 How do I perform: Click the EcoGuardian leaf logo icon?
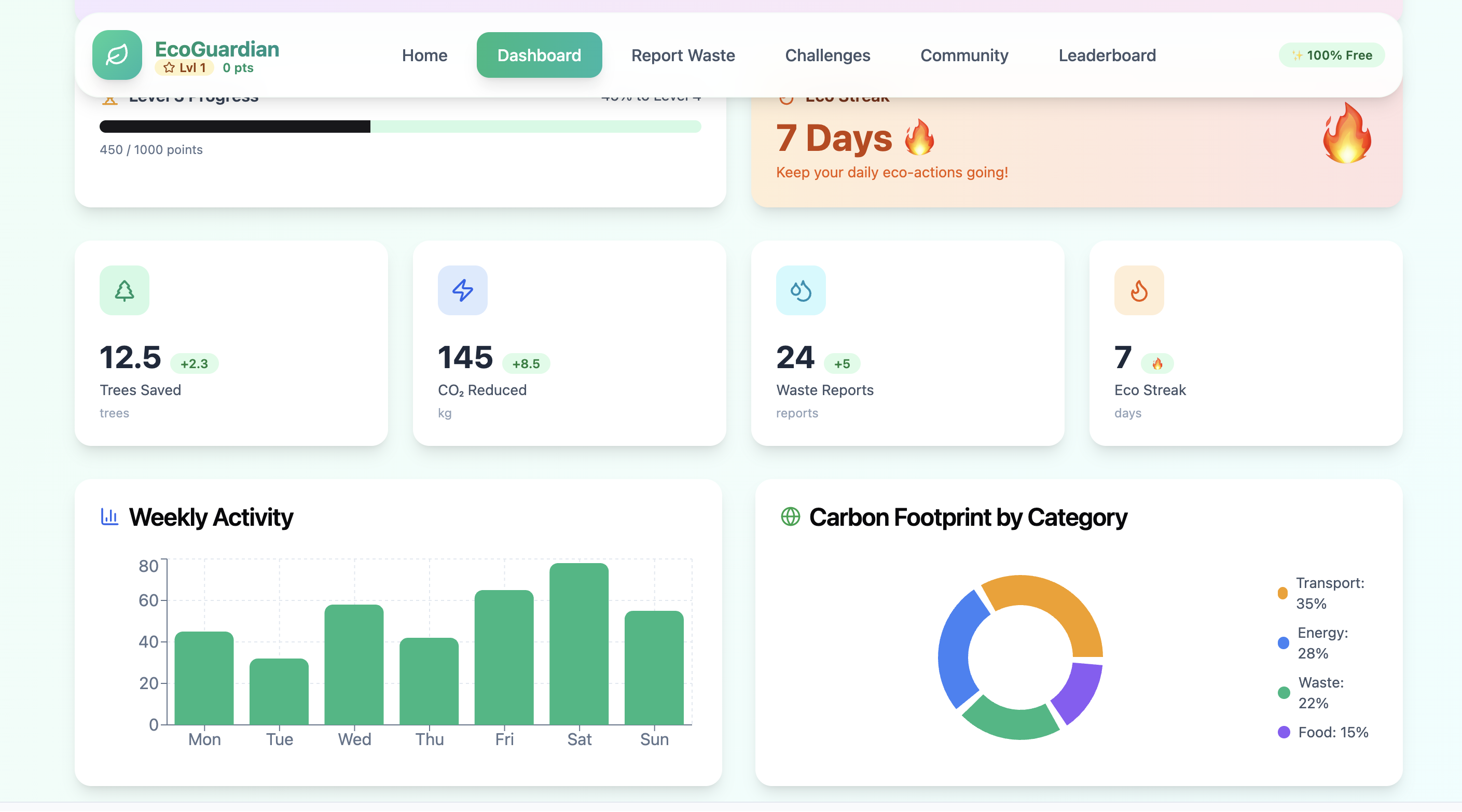pyautogui.click(x=117, y=55)
